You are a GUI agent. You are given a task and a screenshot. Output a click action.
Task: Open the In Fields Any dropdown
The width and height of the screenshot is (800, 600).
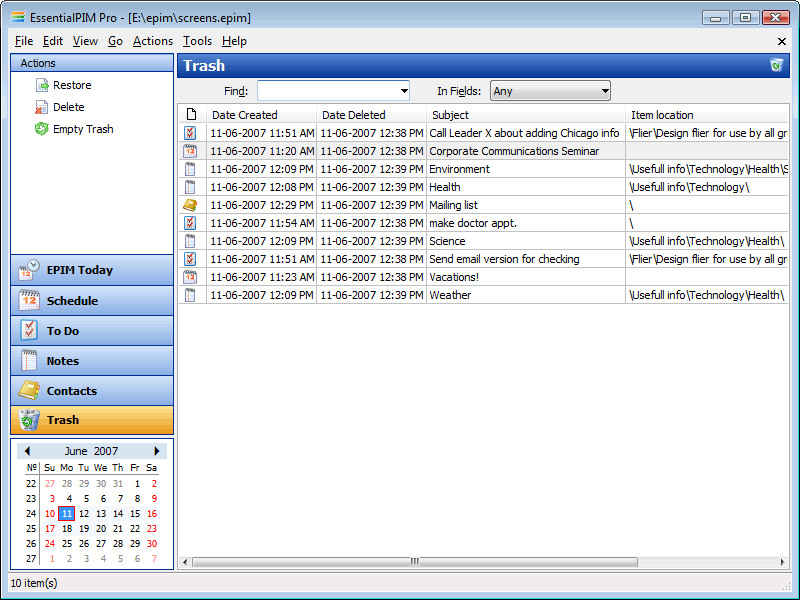tap(550, 91)
